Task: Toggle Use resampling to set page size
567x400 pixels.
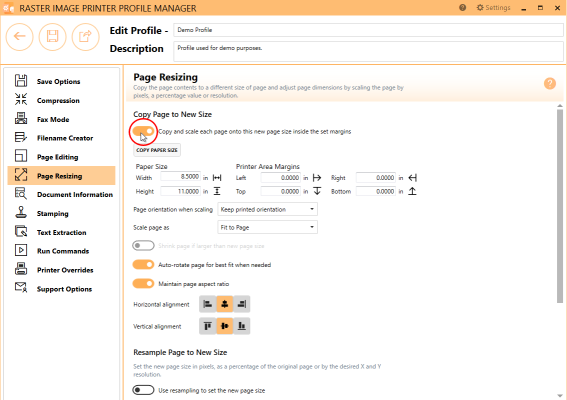Action: point(143,390)
